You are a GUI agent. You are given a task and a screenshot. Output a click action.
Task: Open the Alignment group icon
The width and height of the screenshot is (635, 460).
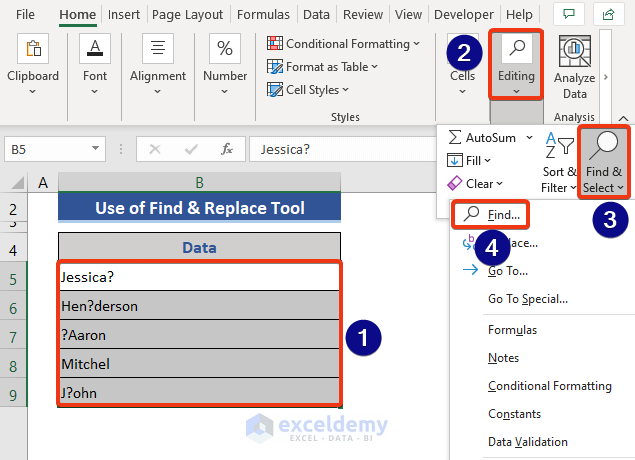[x=158, y=49]
